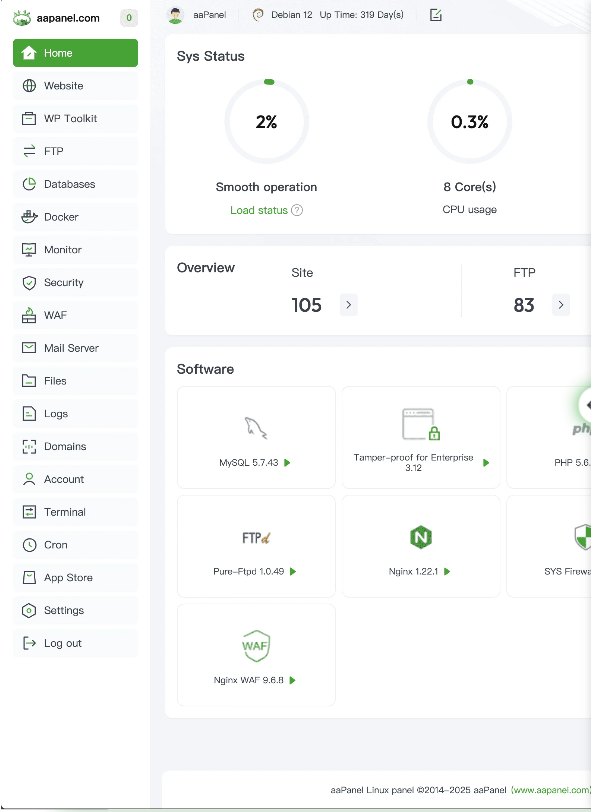Click the Nginx hexagon N logo

click(x=421, y=537)
